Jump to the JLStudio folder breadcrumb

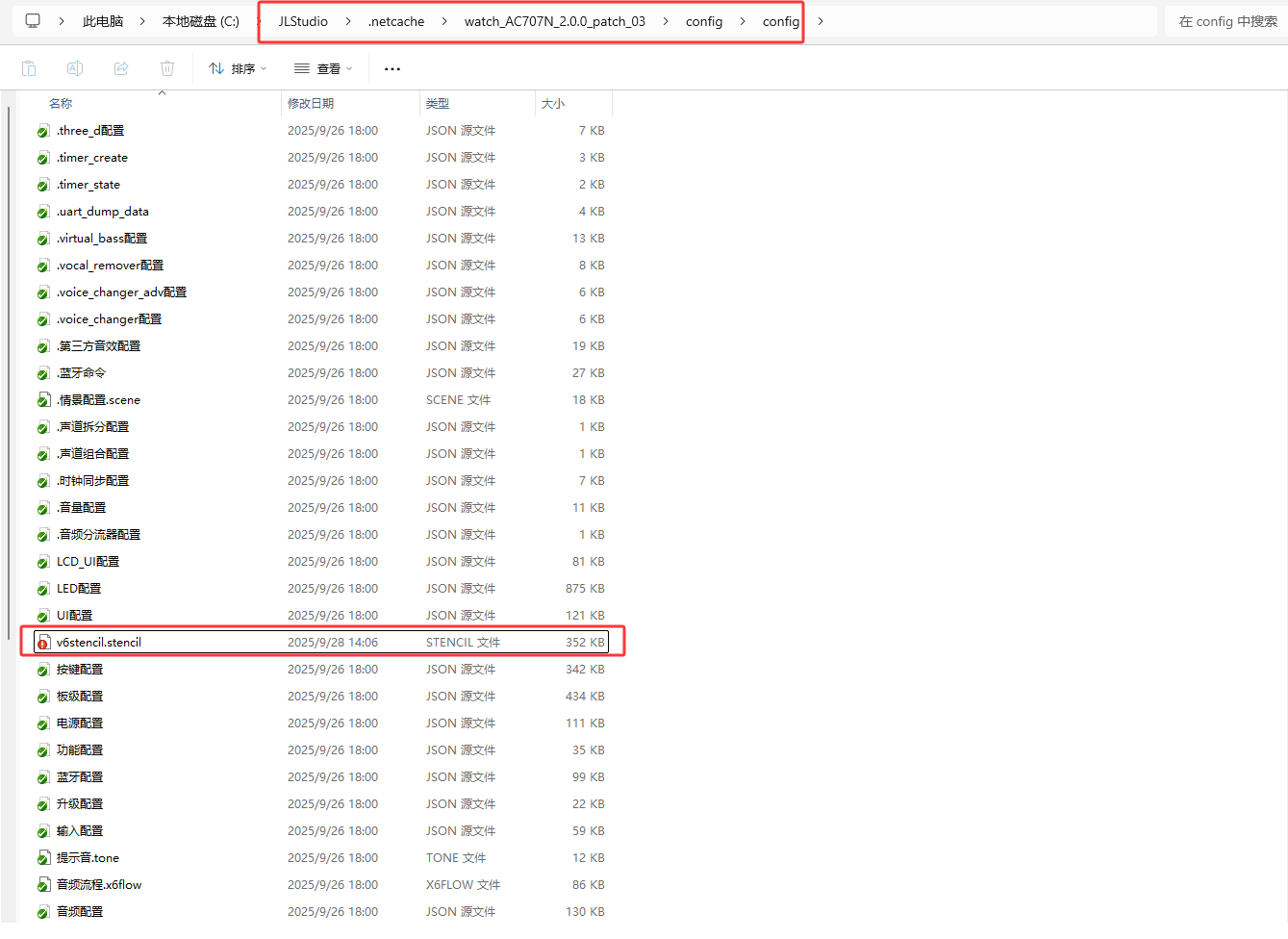pyautogui.click(x=303, y=21)
